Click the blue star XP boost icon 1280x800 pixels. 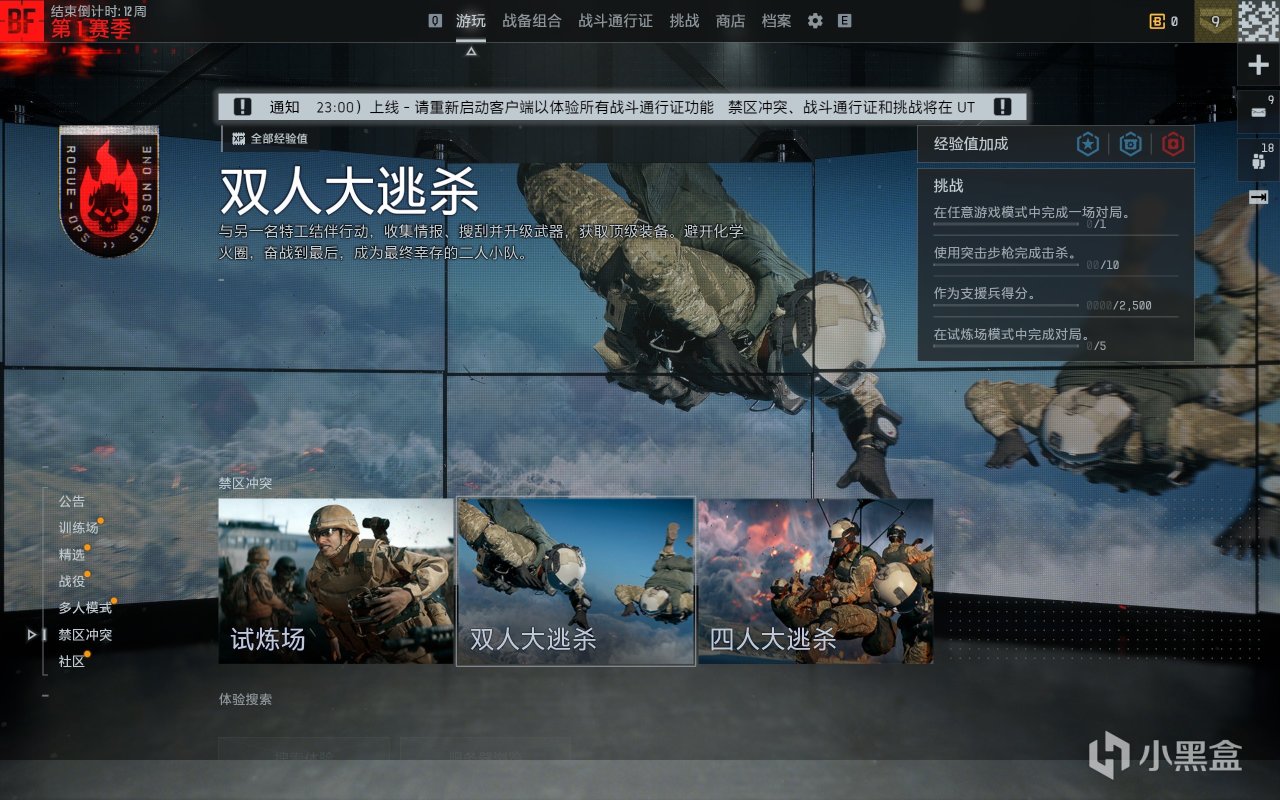tap(1088, 144)
